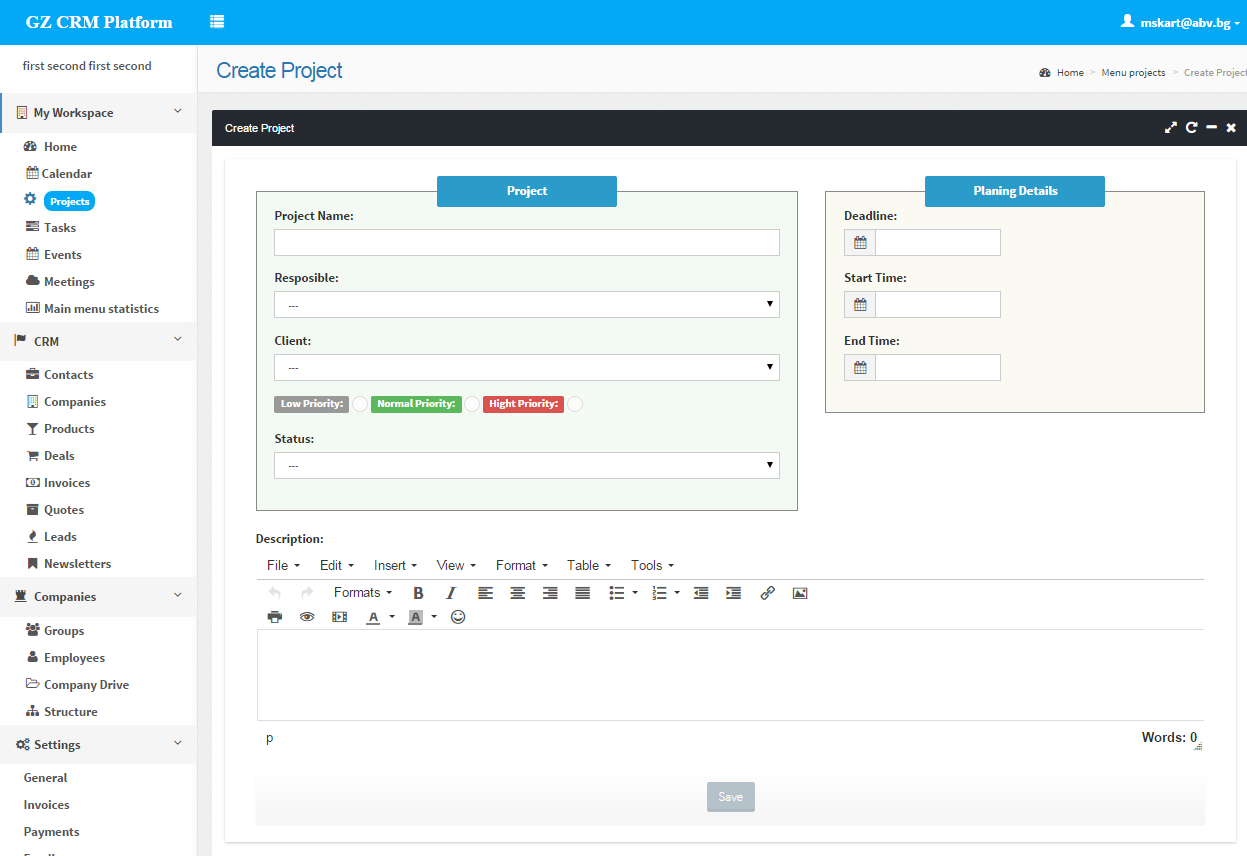The width and height of the screenshot is (1247, 856).
Task: Open the Deadline calendar picker icon
Action: [x=859, y=242]
